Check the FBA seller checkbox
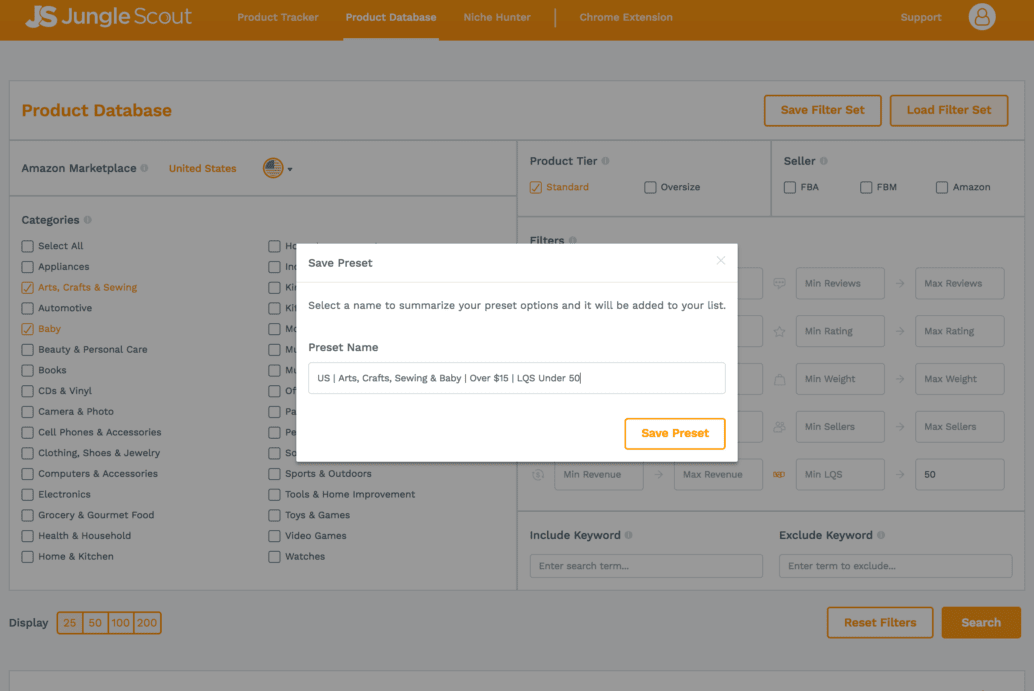Viewport: 1034px width, 691px height. 790,187
